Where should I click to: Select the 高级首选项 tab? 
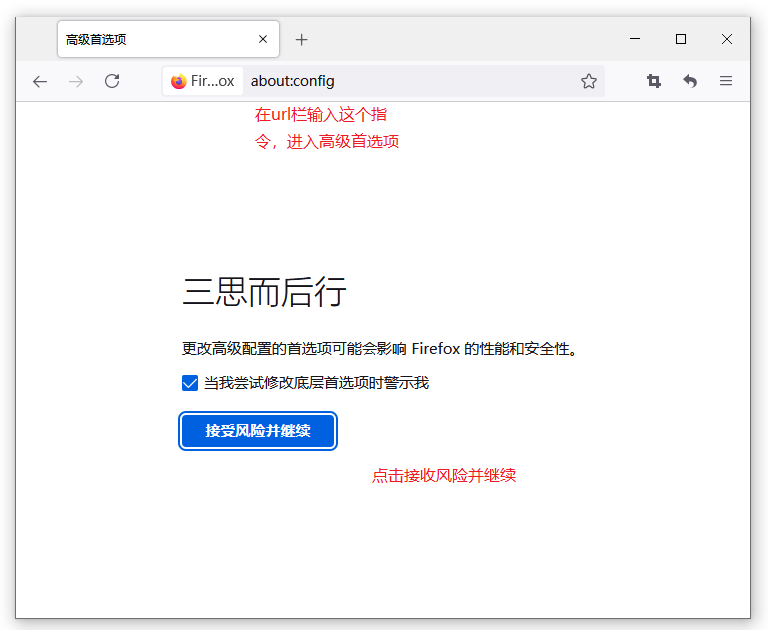tap(150, 39)
